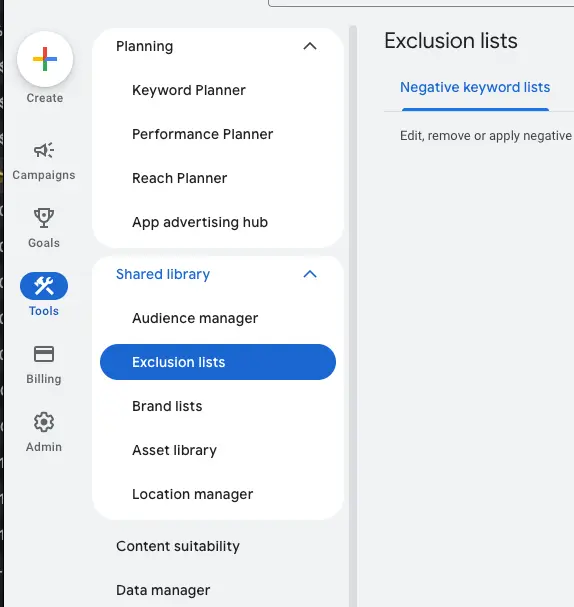Go to Reach Planner
Image resolution: width=574 pixels, height=607 pixels.
point(180,178)
